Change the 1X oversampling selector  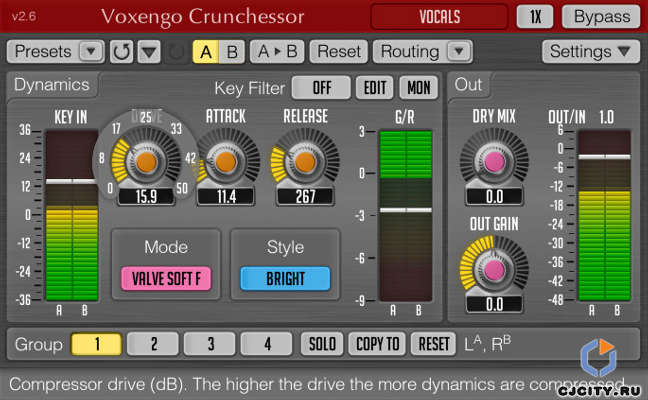tap(535, 17)
